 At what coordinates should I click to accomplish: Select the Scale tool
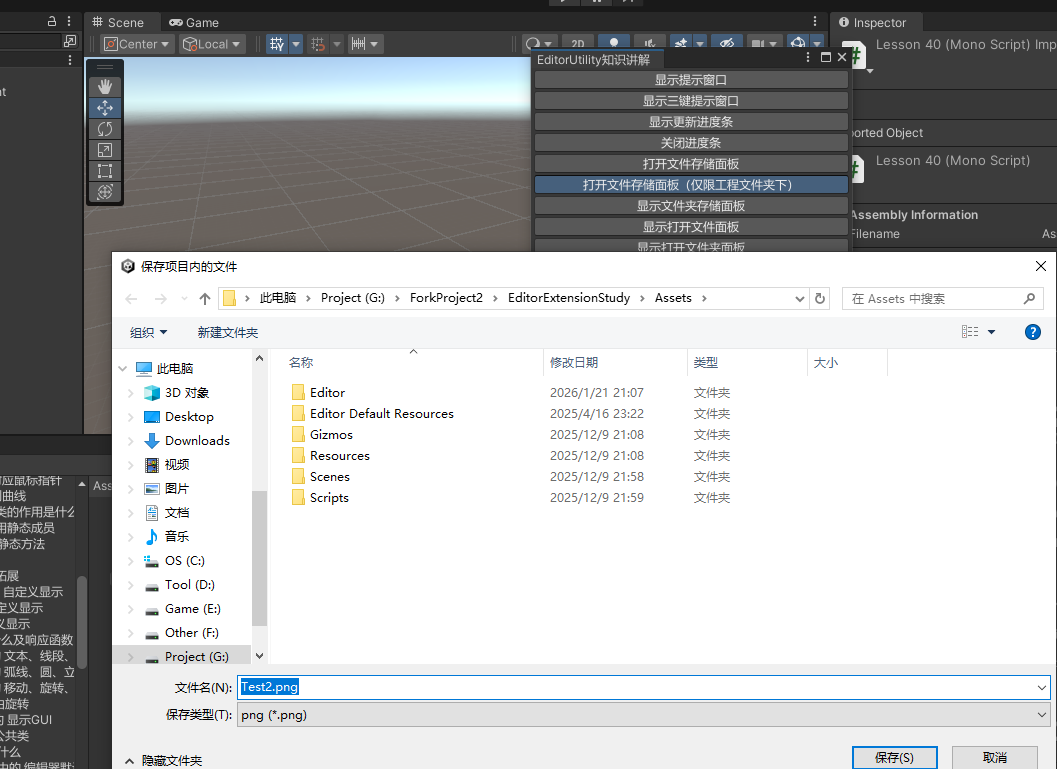105,150
